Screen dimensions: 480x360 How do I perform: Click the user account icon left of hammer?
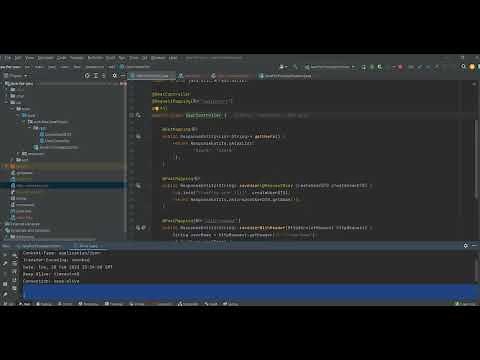(283, 67)
